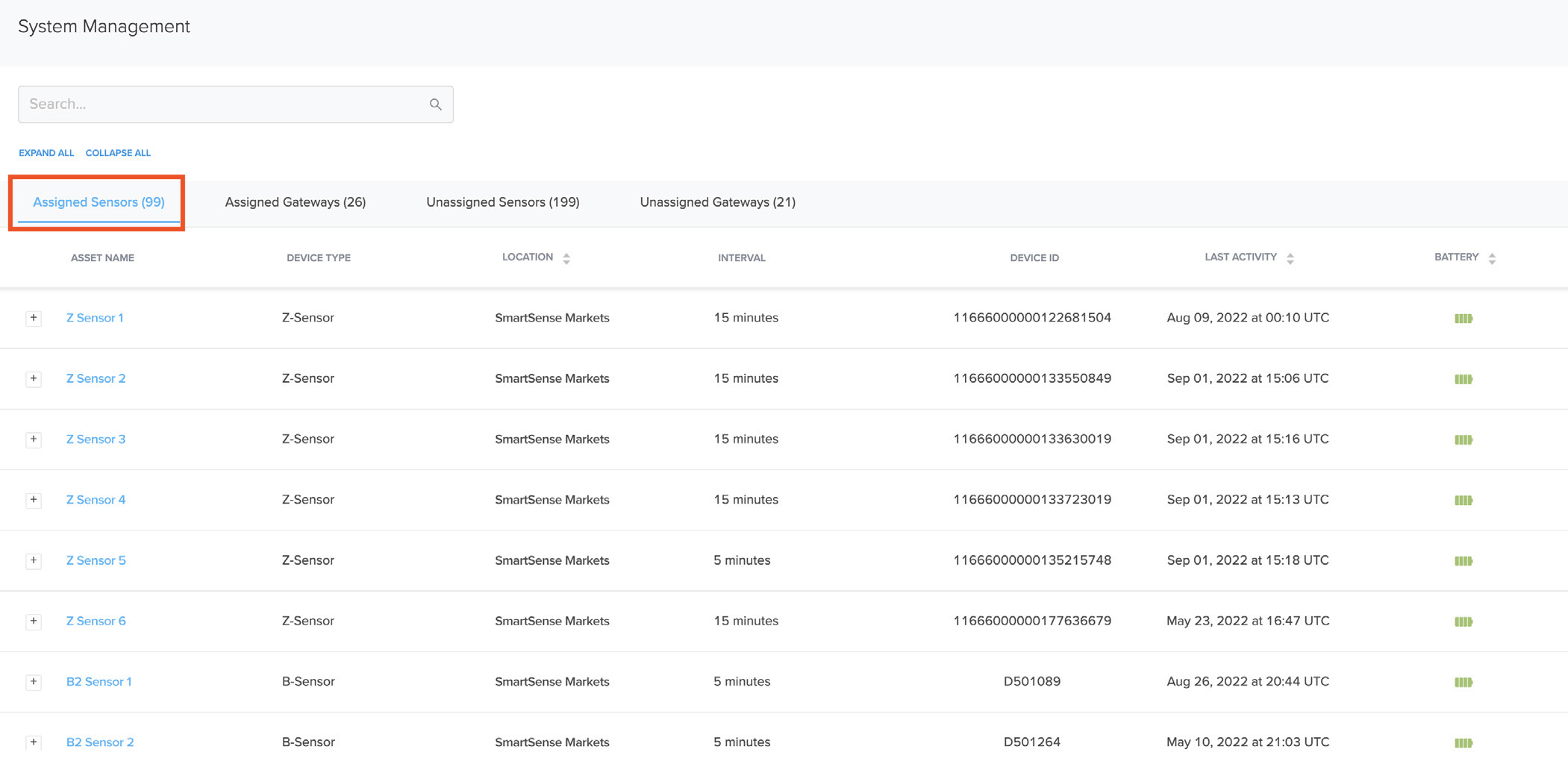Click the B2 Sensor 2 battery icon
This screenshot has height=767, width=1568.
(1464, 742)
